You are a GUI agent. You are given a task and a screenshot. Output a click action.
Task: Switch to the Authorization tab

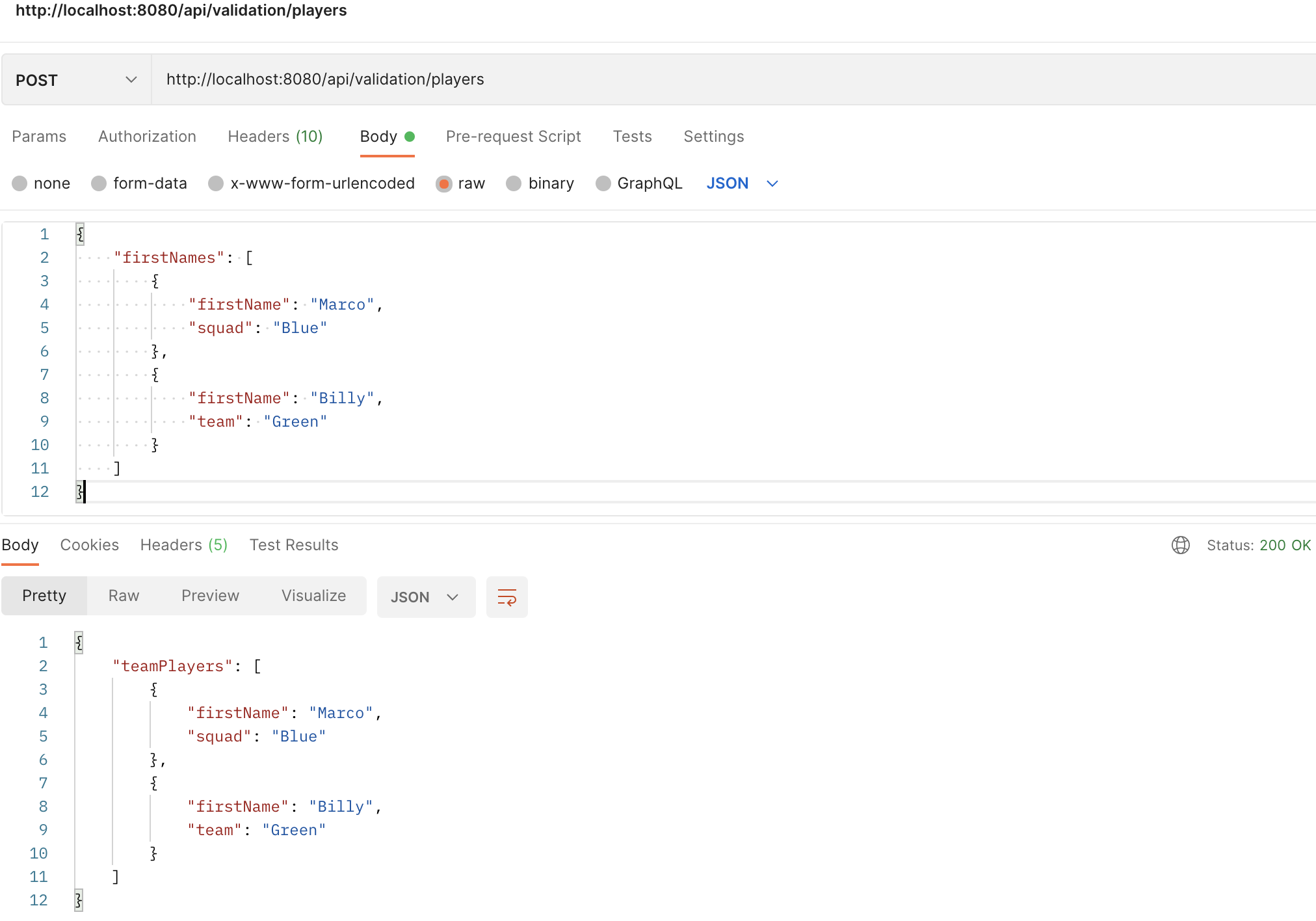[x=147, y=137]
